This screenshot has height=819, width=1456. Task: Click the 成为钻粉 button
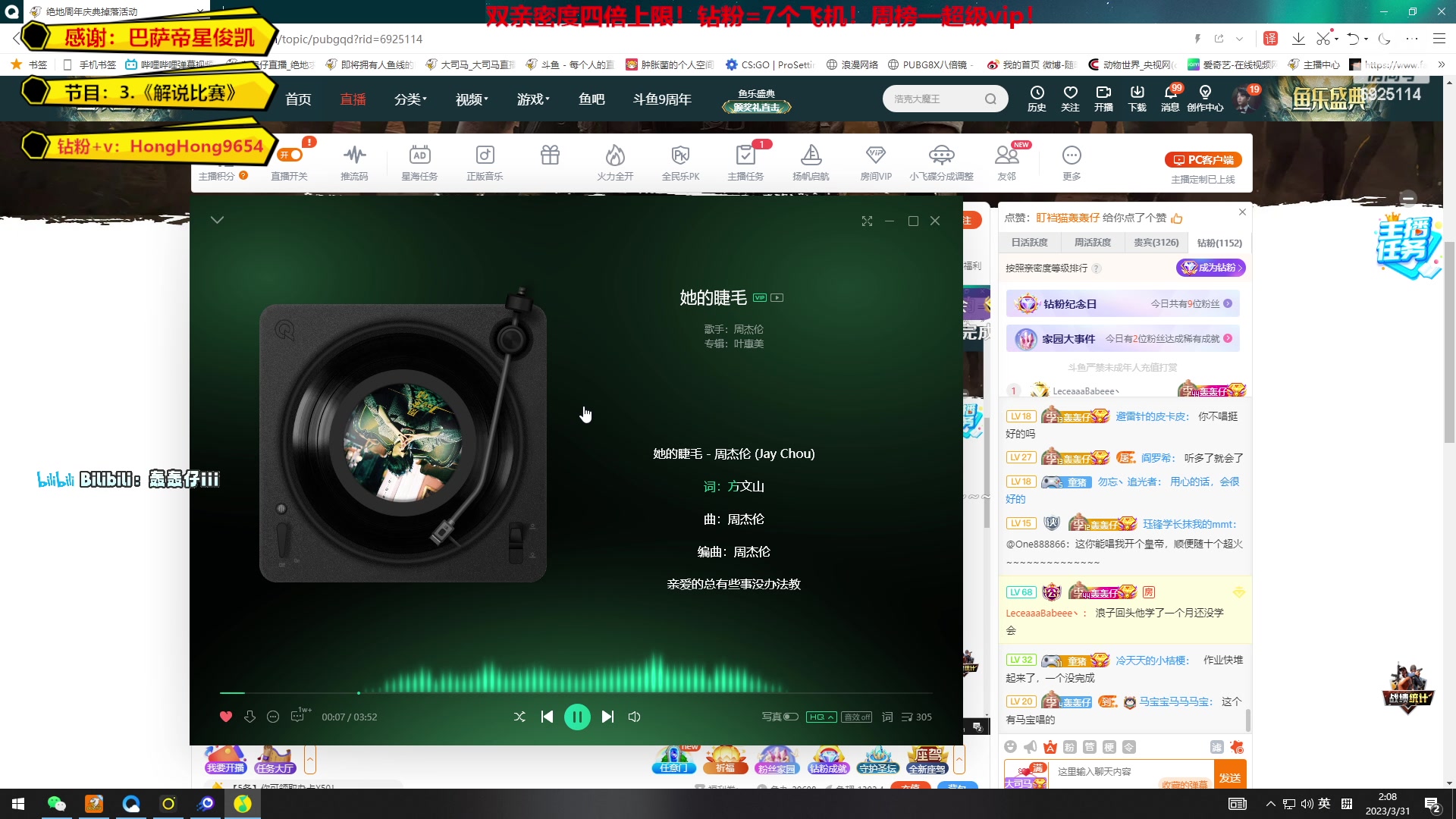coord(1211,268)
